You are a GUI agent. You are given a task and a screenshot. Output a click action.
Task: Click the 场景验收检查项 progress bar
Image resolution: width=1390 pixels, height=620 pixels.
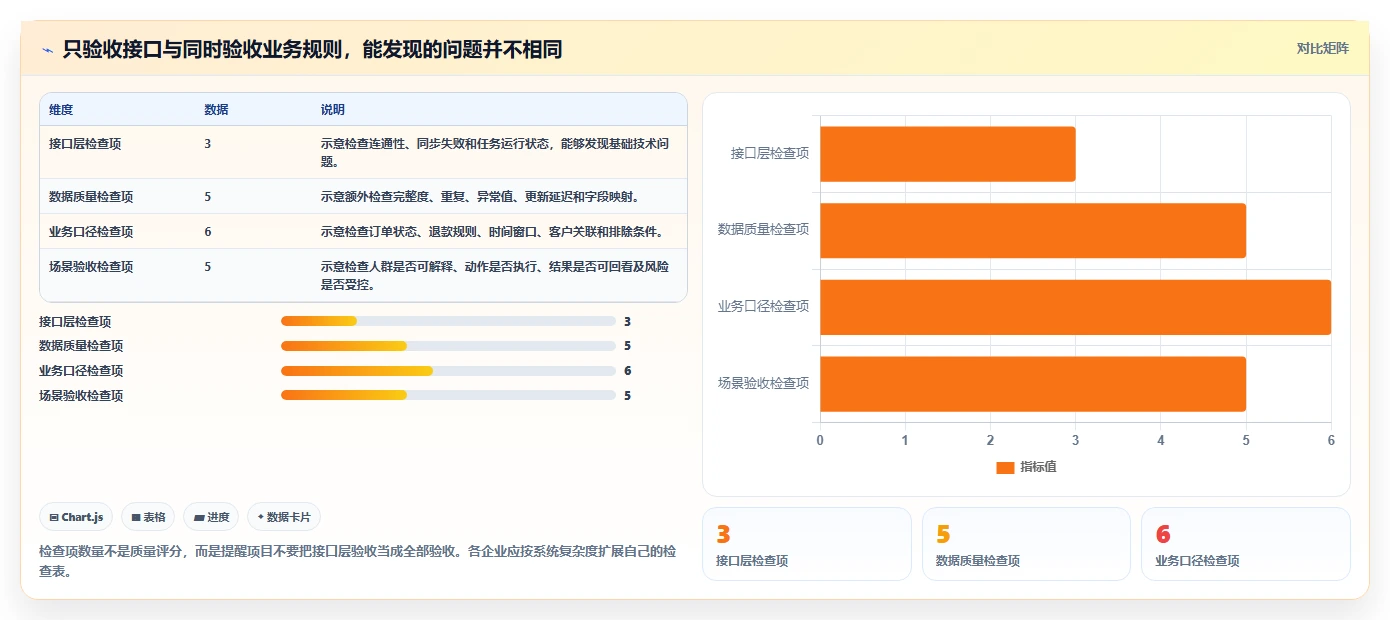(x=448, y=395)
